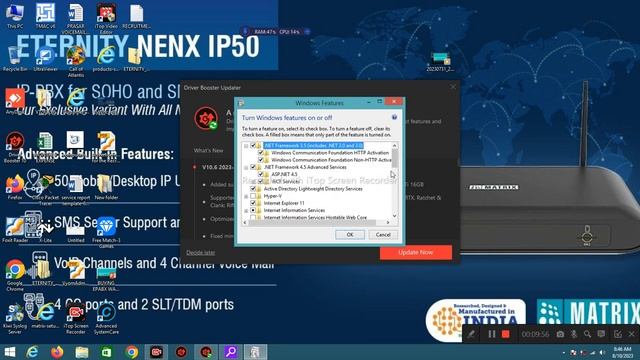Click Cancel in Windows Features dialog
The width and height of the screenshot is (640, 360).
tap(383, 235)
